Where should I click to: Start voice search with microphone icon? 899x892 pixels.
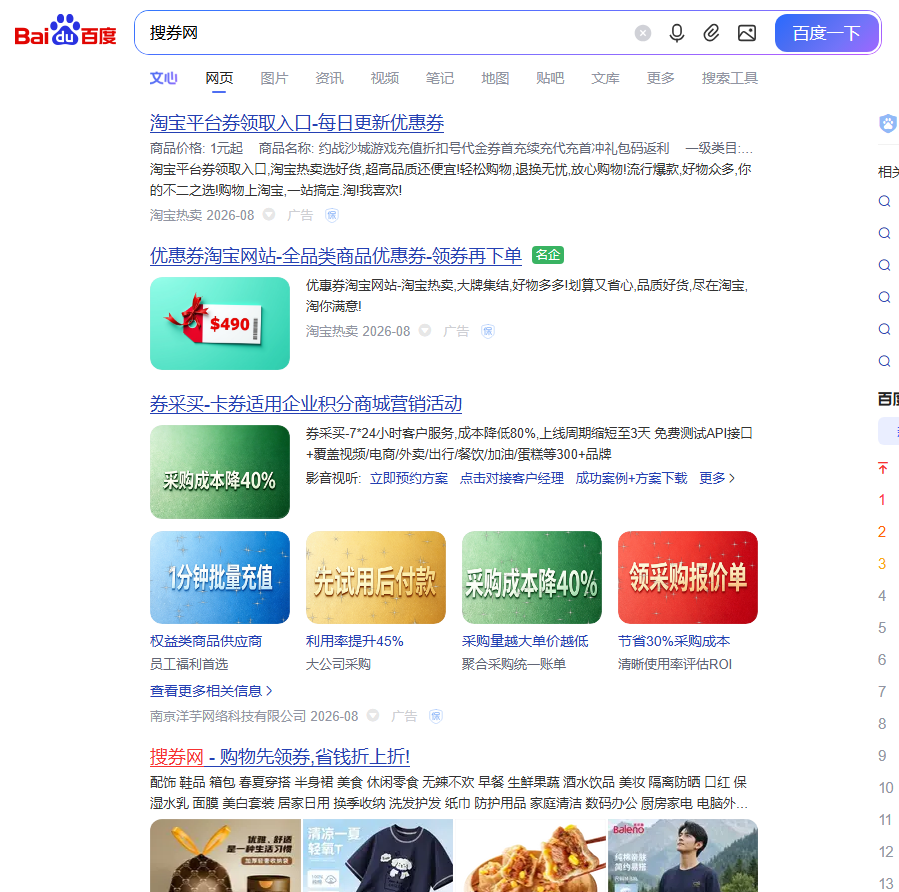click(677, 33)
